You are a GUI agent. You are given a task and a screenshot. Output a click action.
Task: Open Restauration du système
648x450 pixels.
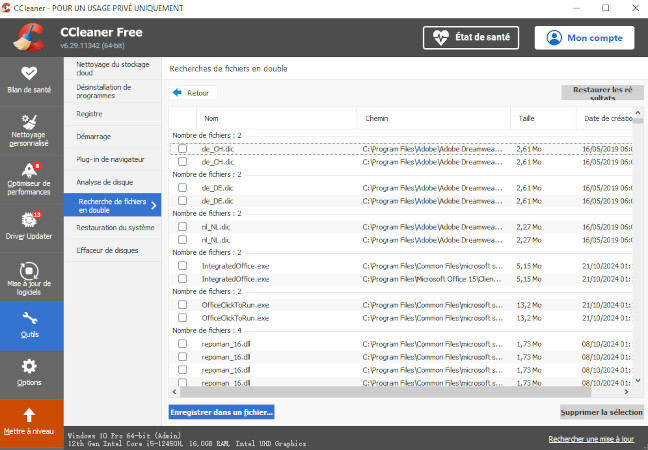112,228
